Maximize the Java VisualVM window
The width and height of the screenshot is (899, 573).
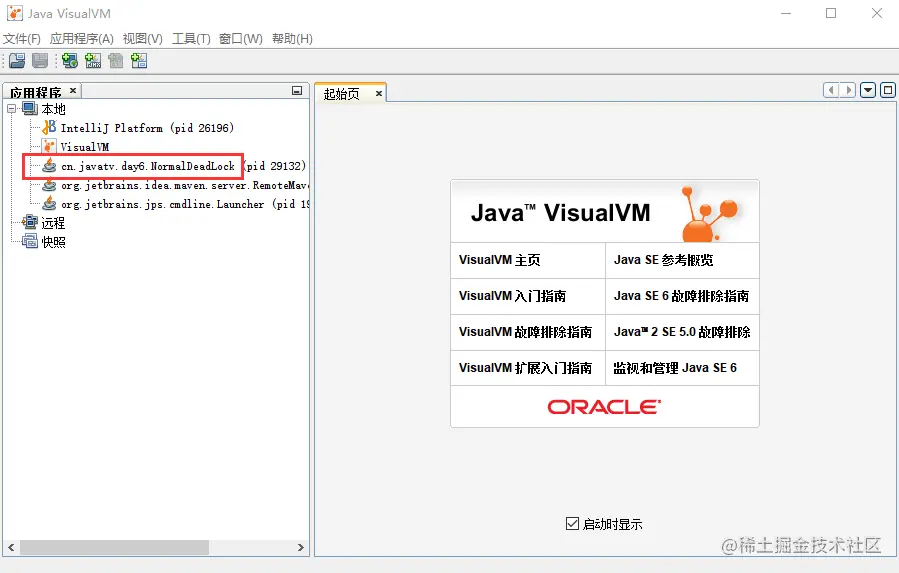[831, 13]
